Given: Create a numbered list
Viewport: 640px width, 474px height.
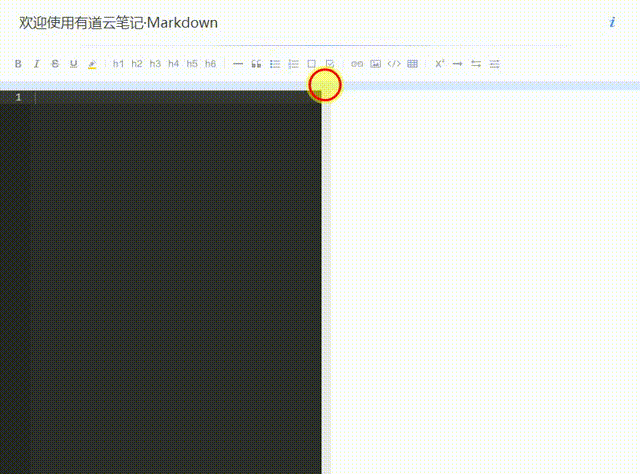Looking at the screenshot, I should [293, 64].
